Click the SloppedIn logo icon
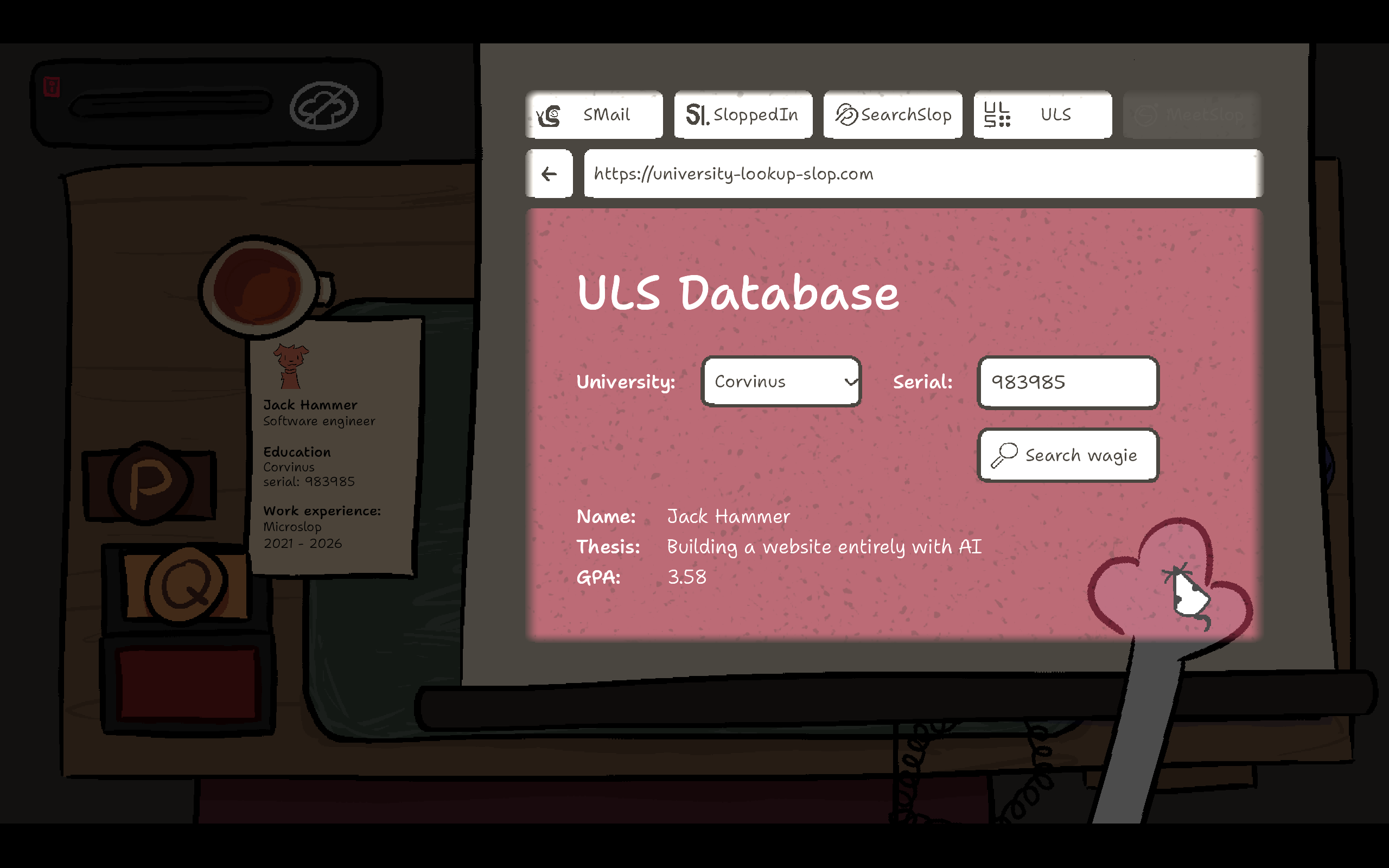 [x=697, y=115]
